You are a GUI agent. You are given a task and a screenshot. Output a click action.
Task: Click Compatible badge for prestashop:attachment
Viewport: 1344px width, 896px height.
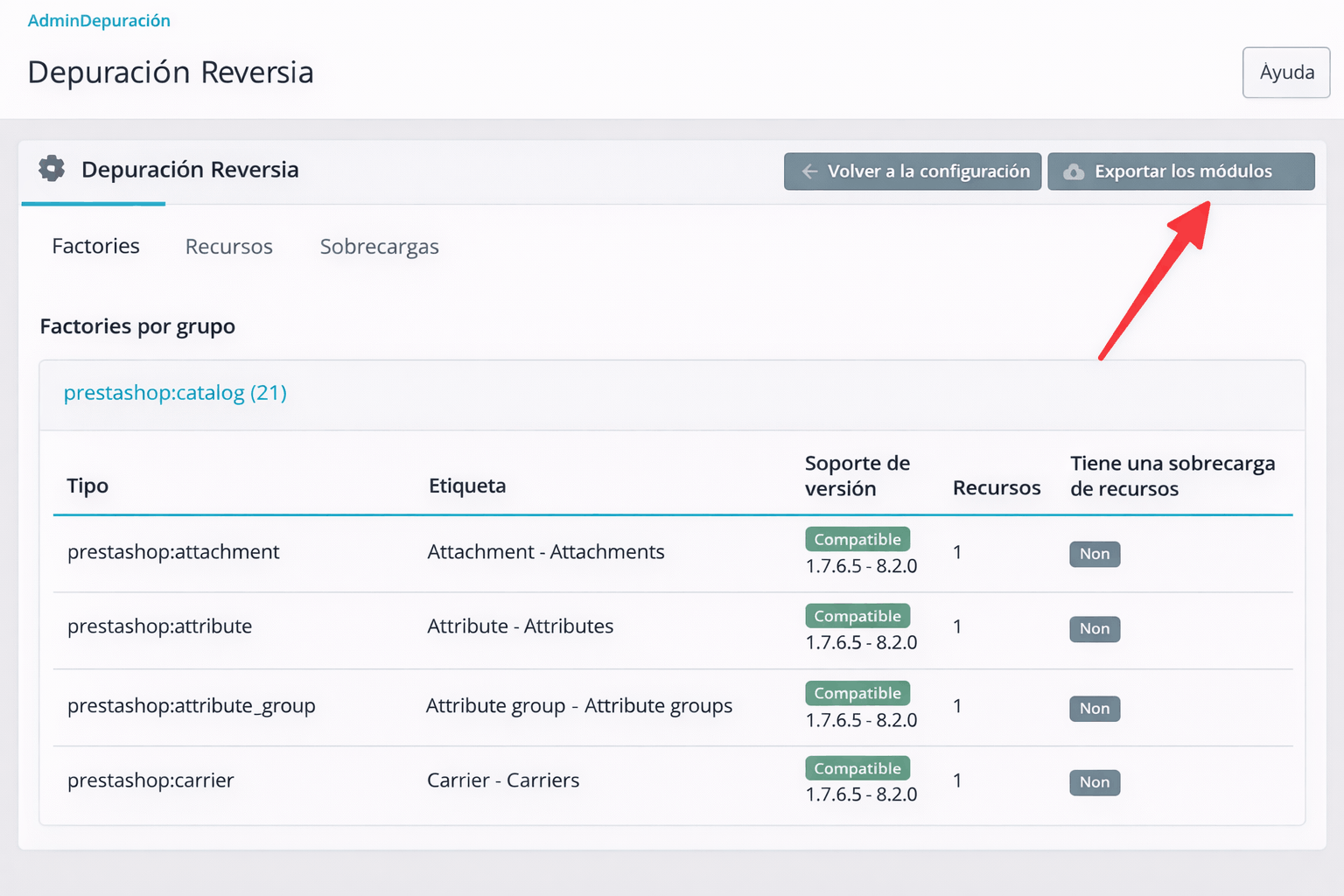point(857,540)
